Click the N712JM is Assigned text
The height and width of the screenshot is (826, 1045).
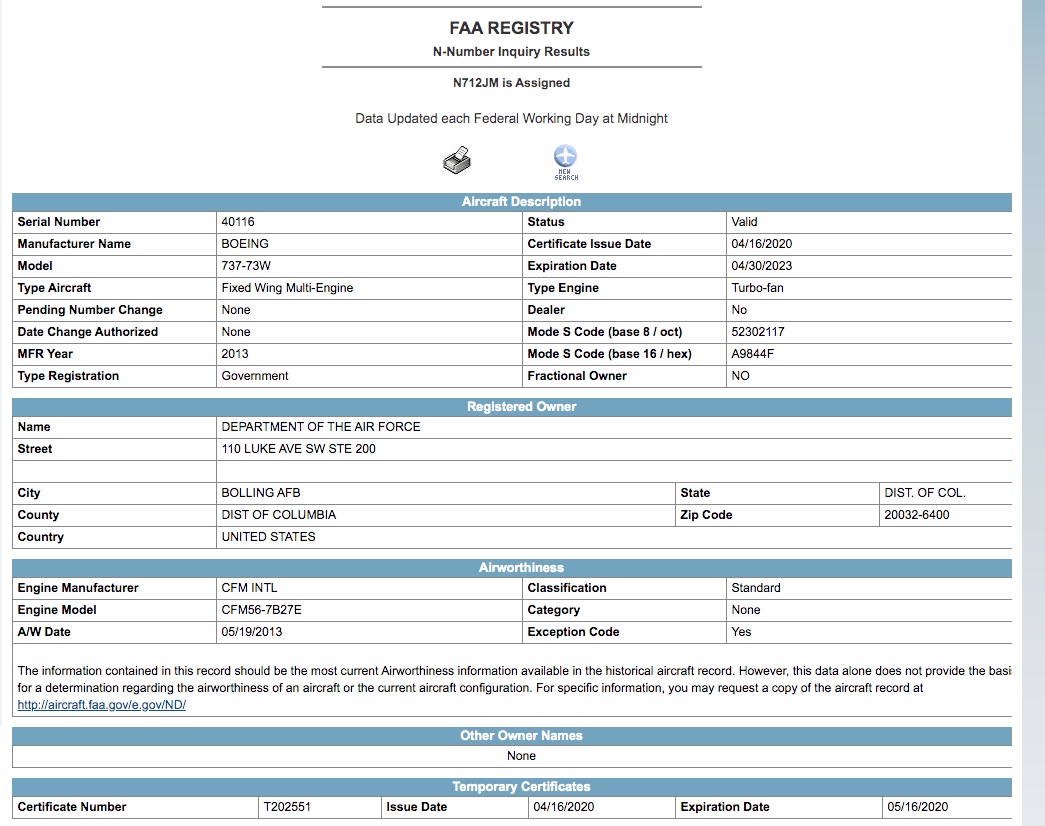511,83
